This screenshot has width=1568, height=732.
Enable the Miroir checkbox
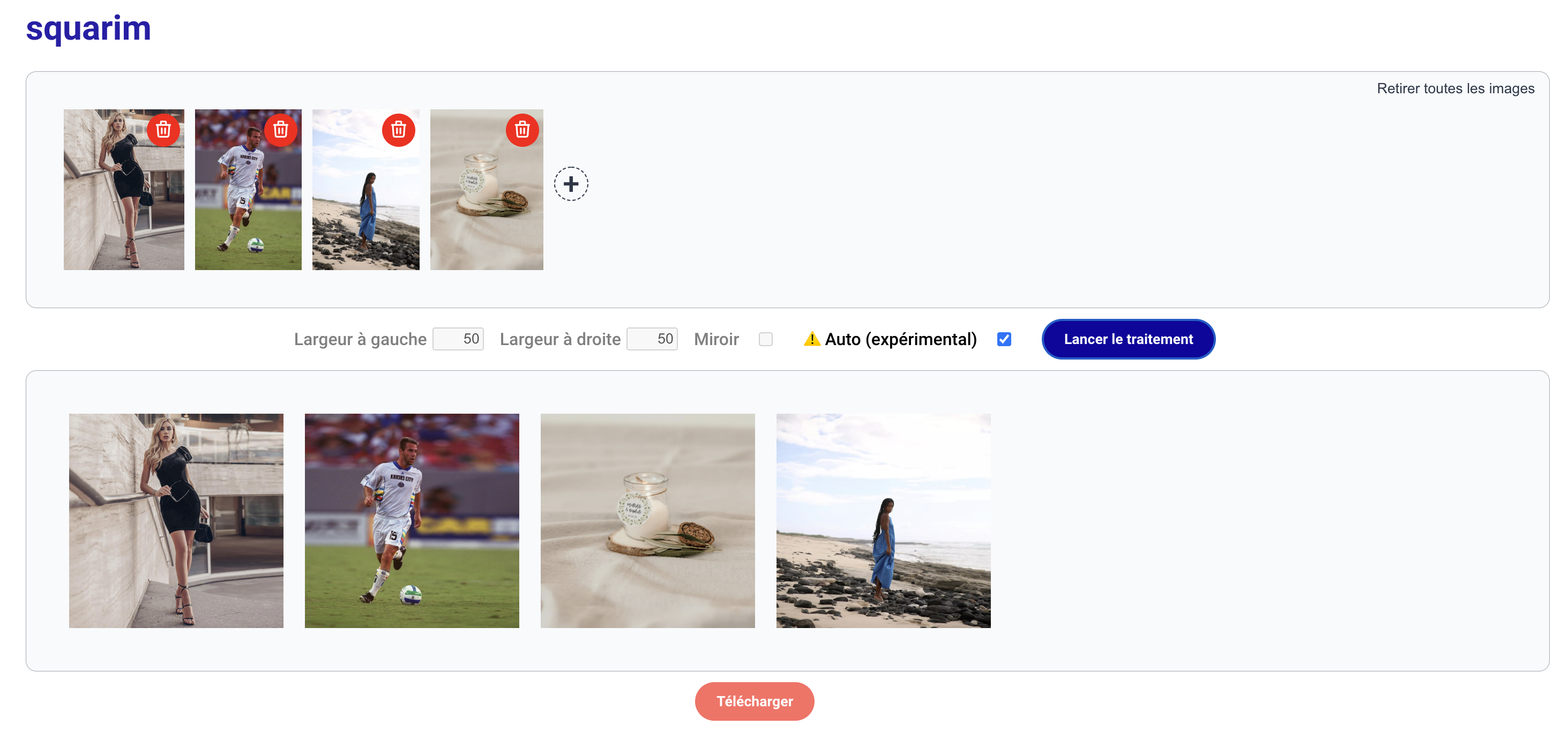coord(766,340)
